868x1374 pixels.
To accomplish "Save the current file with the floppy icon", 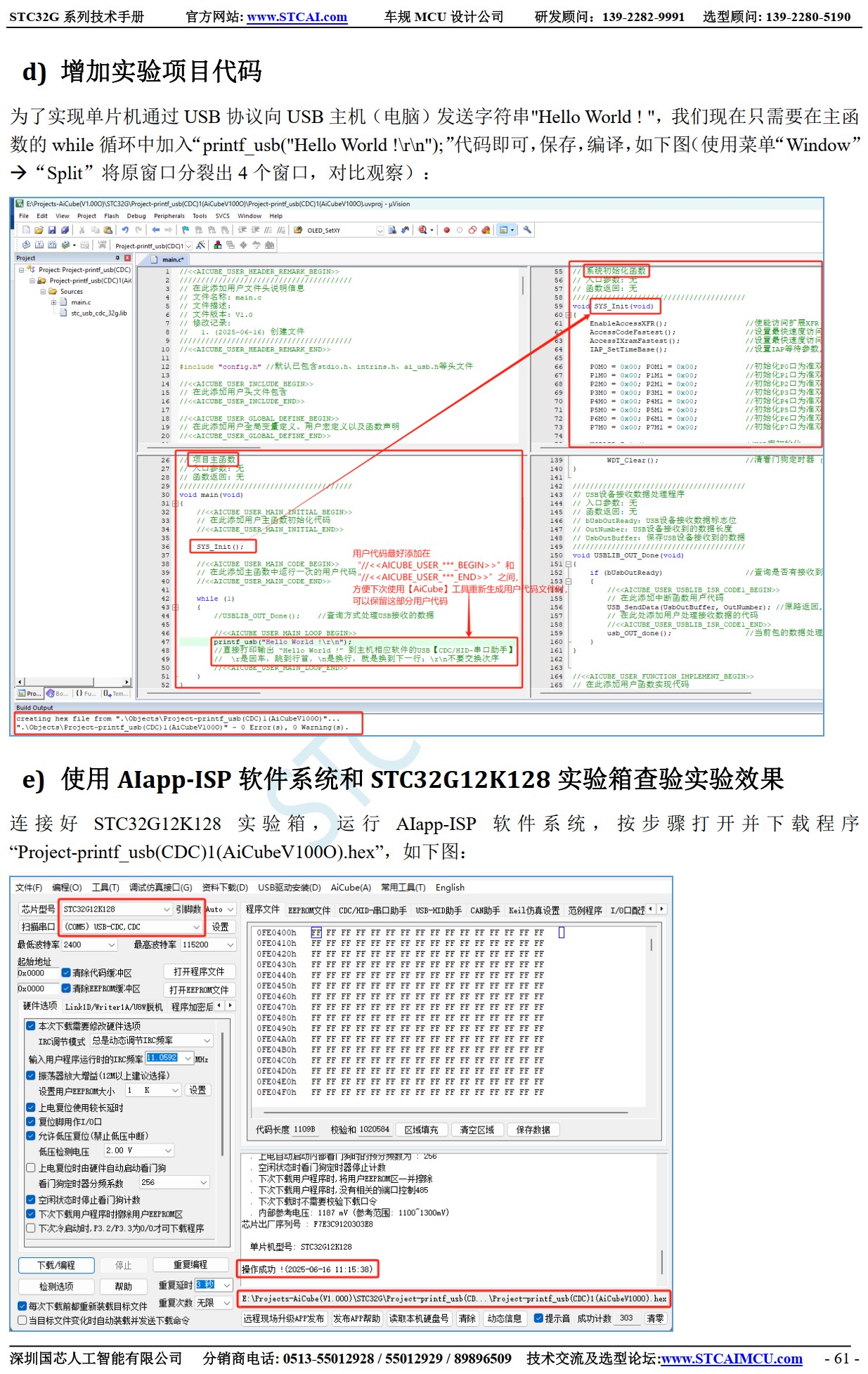I will coord(52,230).
